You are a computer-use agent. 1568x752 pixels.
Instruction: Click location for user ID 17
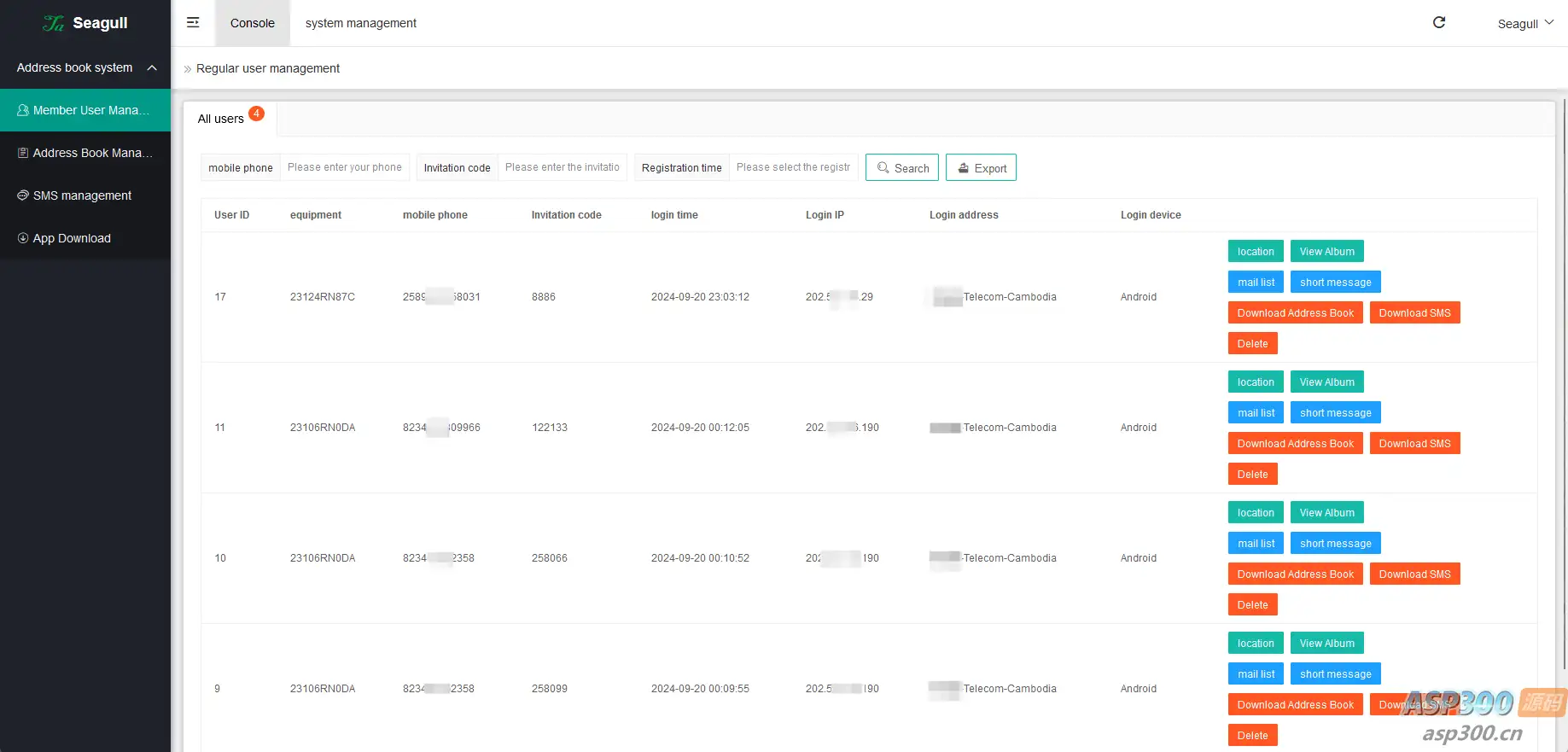click(1256, 252)
